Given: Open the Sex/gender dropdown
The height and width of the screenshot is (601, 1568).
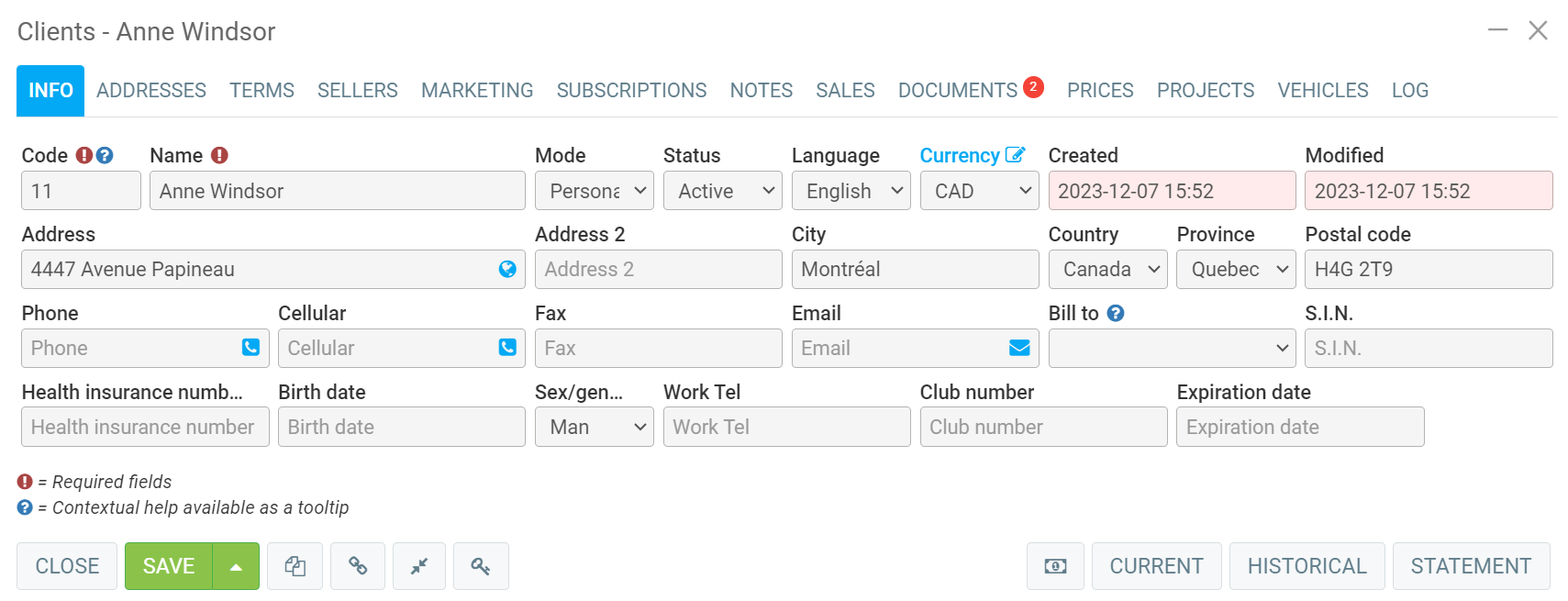Looking at the screenshot, I should tap(594, 428).
